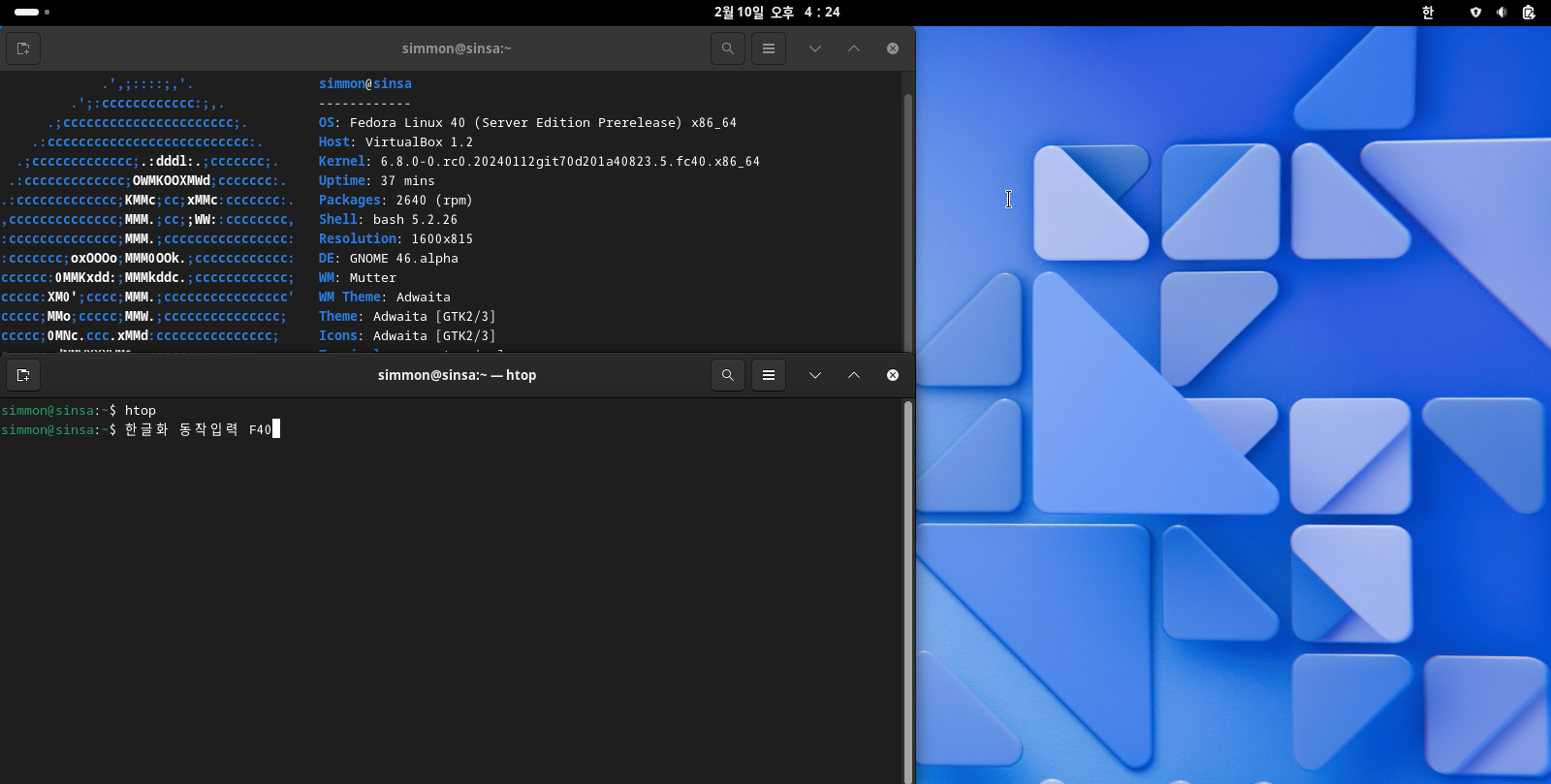Click the Shell: bash 5.2.26 line
1551x784 pixels.
pyautogui.click(x=388, y=220)
